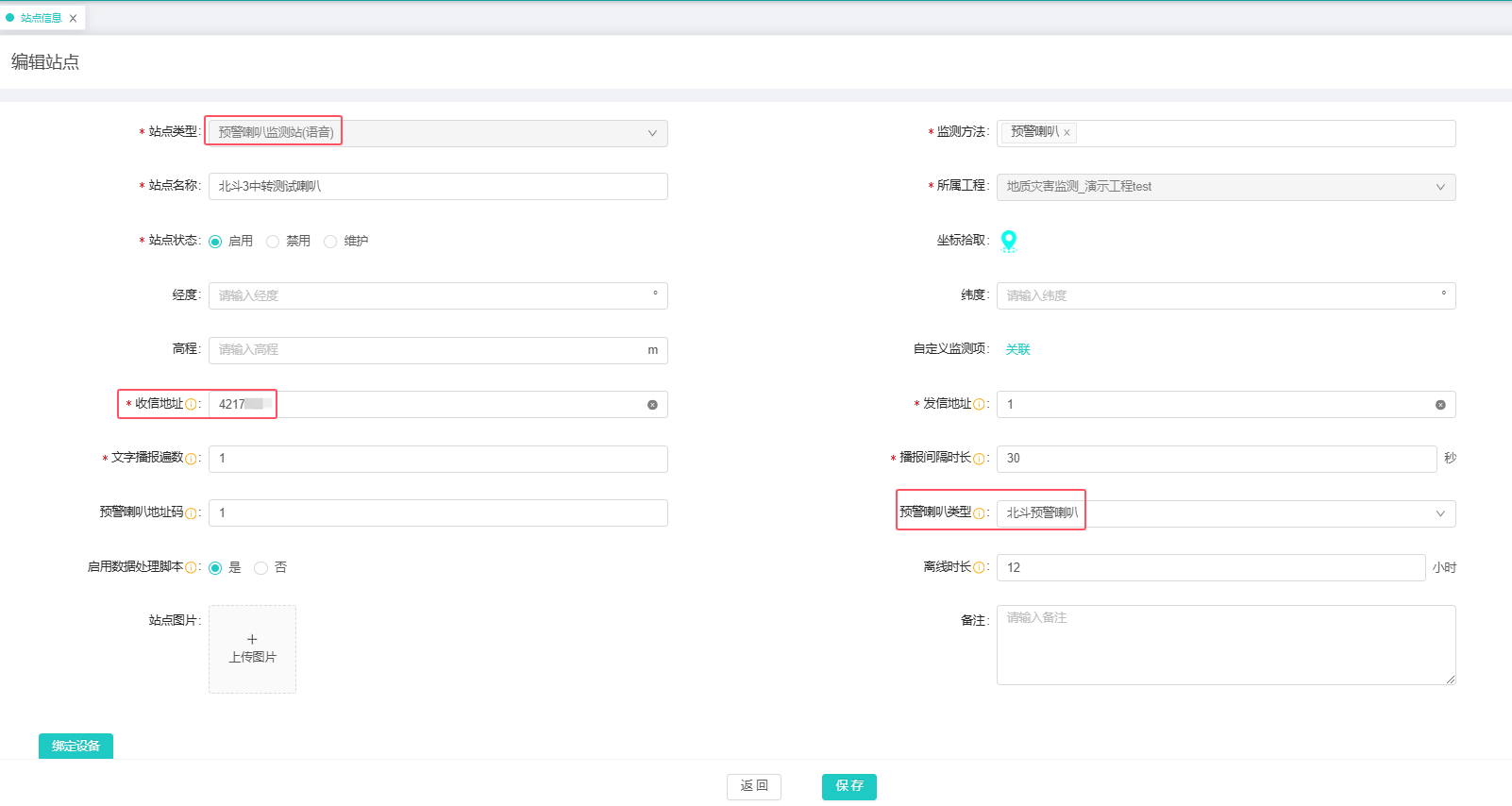Click the 保存 button
This screenshot has height=806, width=1512.
pos(848,786)
